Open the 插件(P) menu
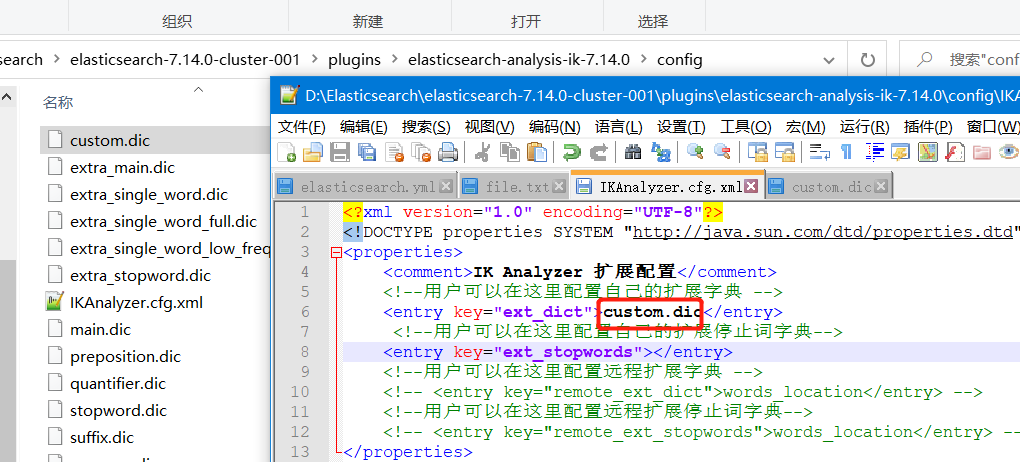1020x462 pixels. click(928, 127)
